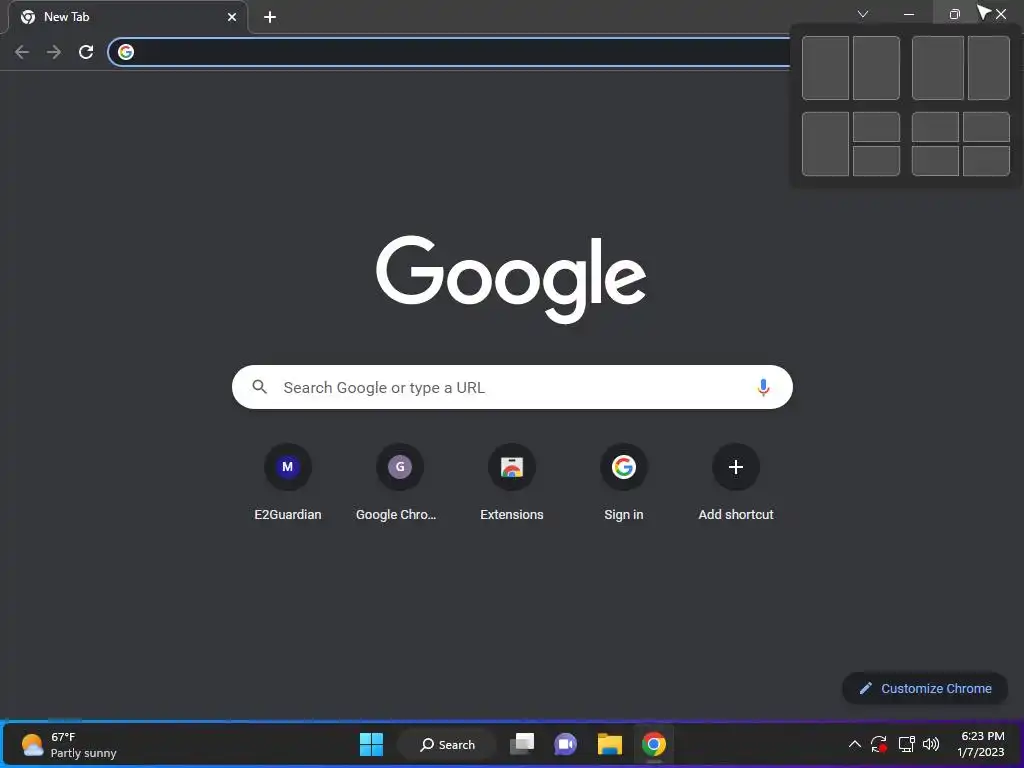
Task: Open the taskbar Search box
Action: tap(447, 744)
